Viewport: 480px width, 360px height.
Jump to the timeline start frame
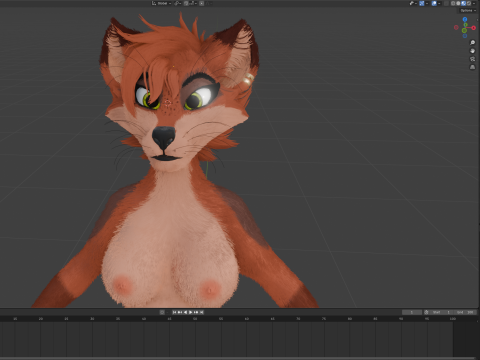tap(174, 312)
